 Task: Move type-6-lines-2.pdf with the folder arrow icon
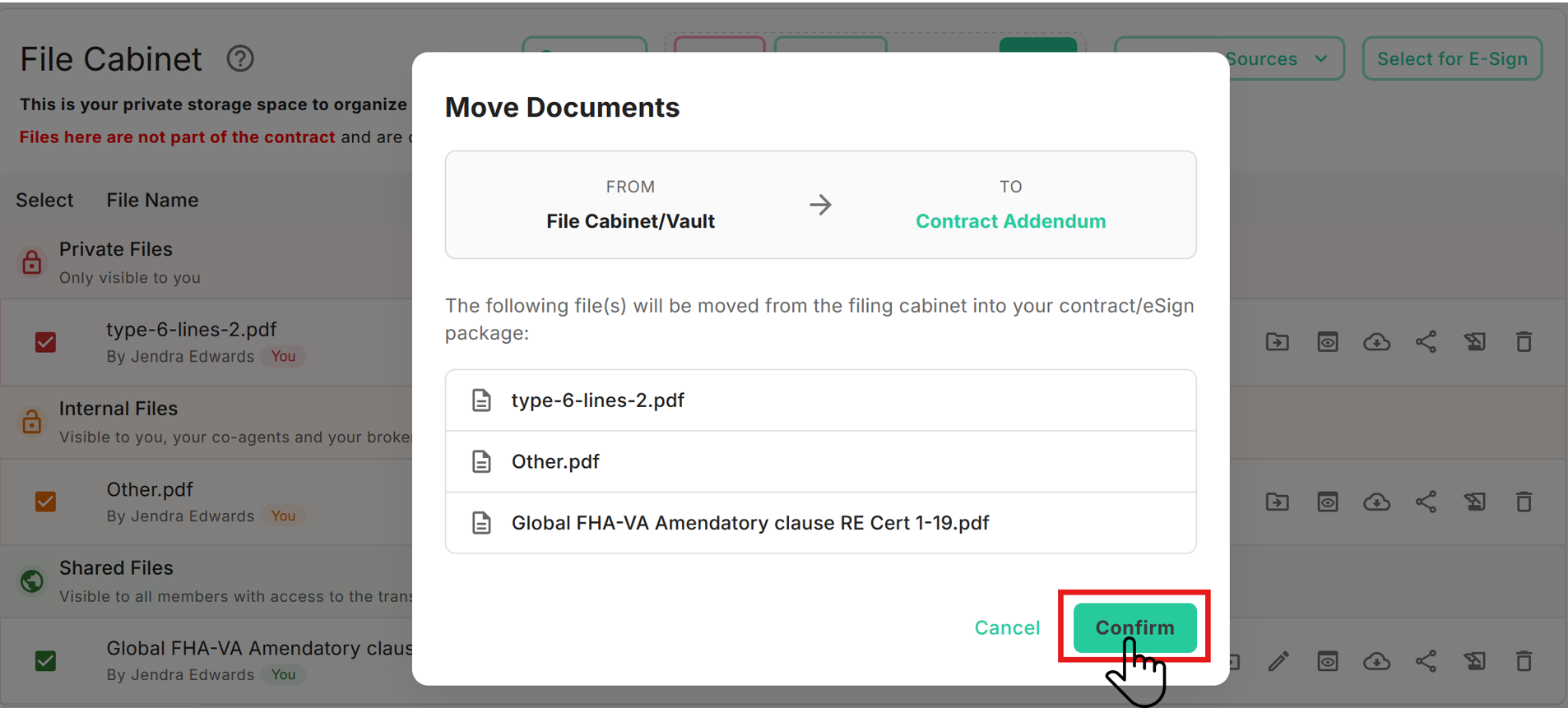click(1277, 342)
